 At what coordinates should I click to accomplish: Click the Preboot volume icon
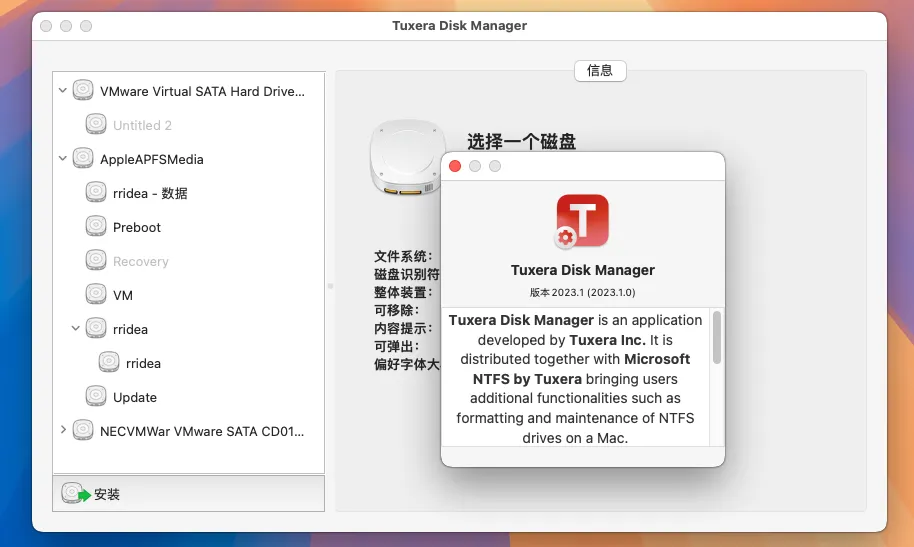tap(96, 227)
